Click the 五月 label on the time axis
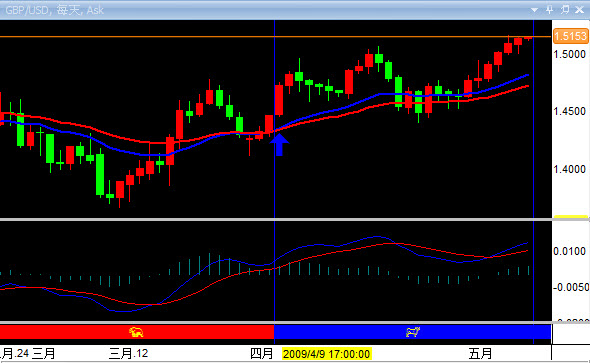Screen dimensions: 590x363 pos(481,354)
